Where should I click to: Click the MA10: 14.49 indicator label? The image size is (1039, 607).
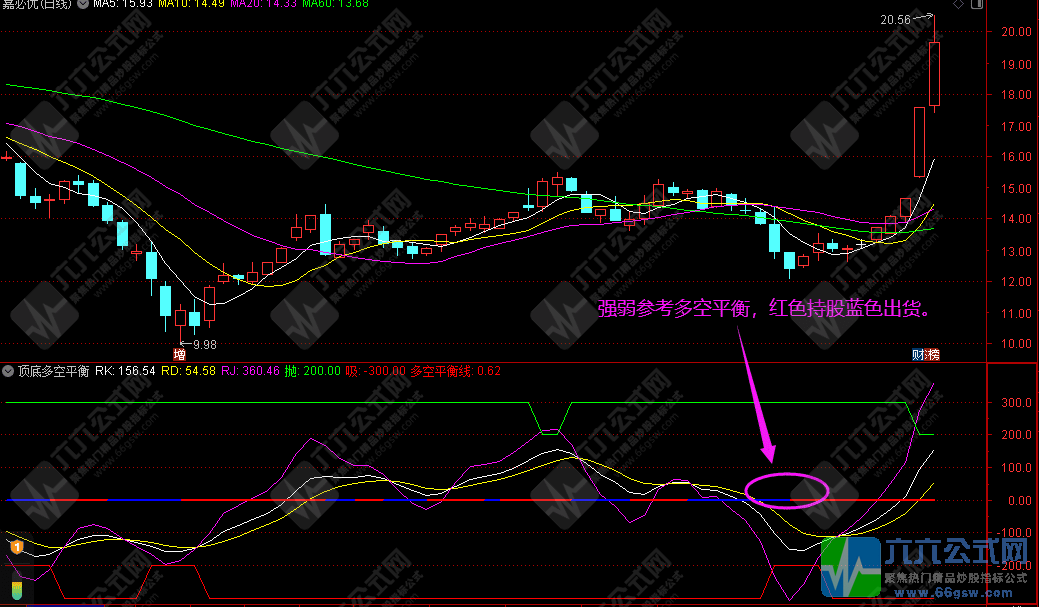(x=191, y=3)
